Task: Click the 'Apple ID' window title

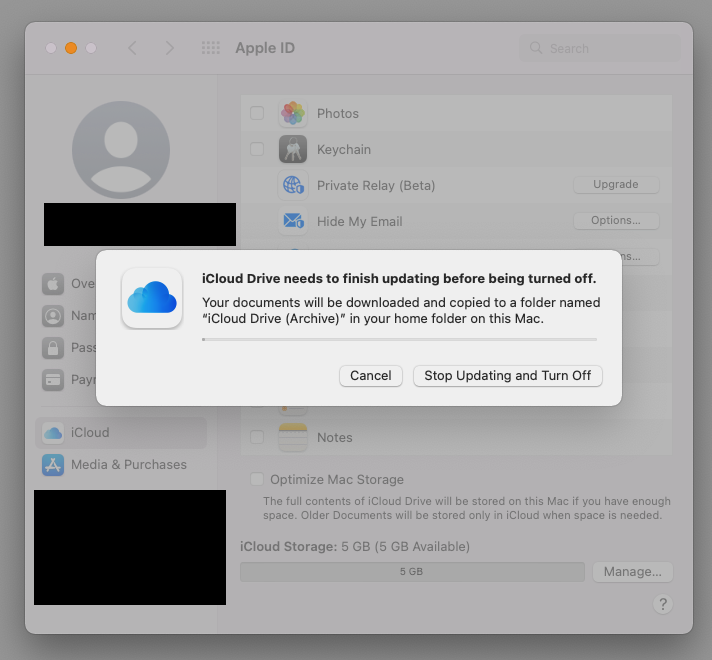Action: 265,48
